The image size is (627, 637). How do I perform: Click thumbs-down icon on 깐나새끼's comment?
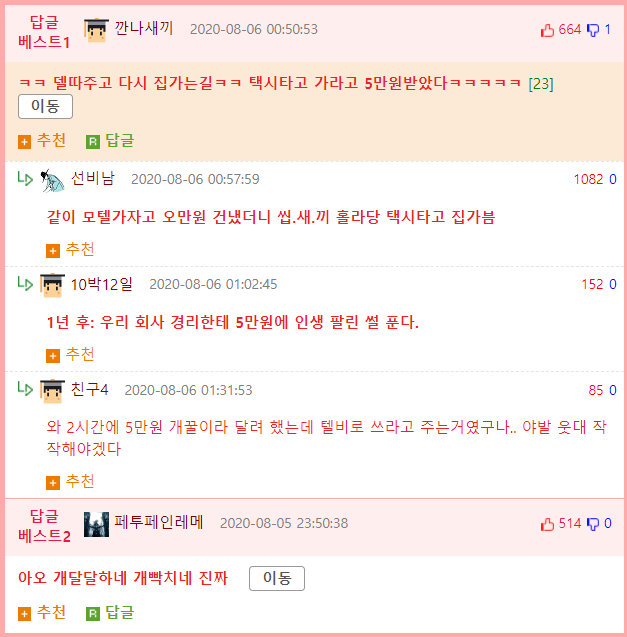593,30
